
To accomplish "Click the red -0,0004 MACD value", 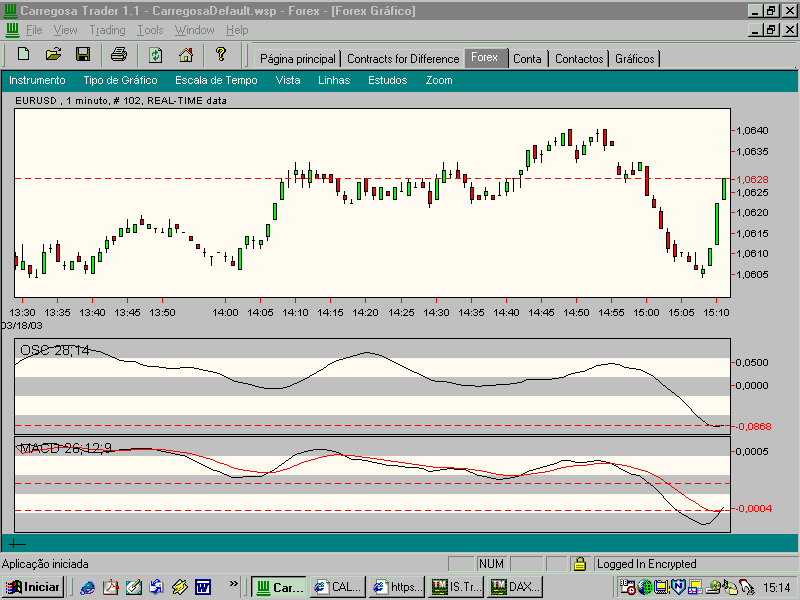I will [754, 508].
